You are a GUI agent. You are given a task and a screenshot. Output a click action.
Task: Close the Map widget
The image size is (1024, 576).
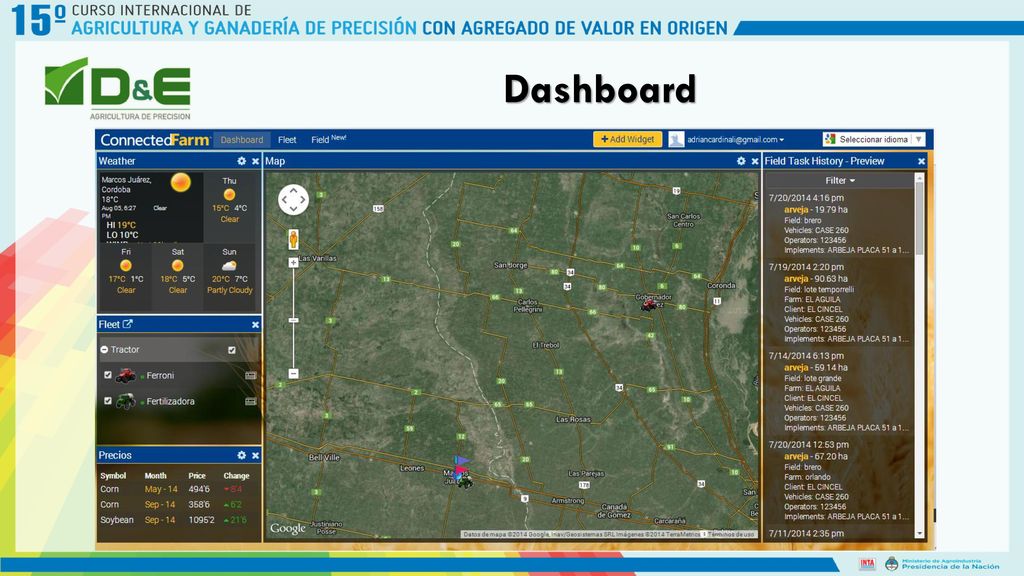pyautogui.click(x=755, y=161)
